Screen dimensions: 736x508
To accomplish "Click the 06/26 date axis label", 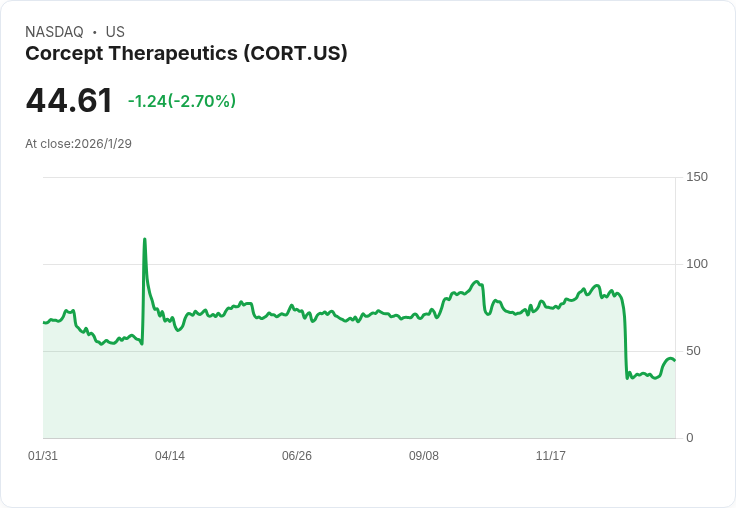I will tap(297, 455).
